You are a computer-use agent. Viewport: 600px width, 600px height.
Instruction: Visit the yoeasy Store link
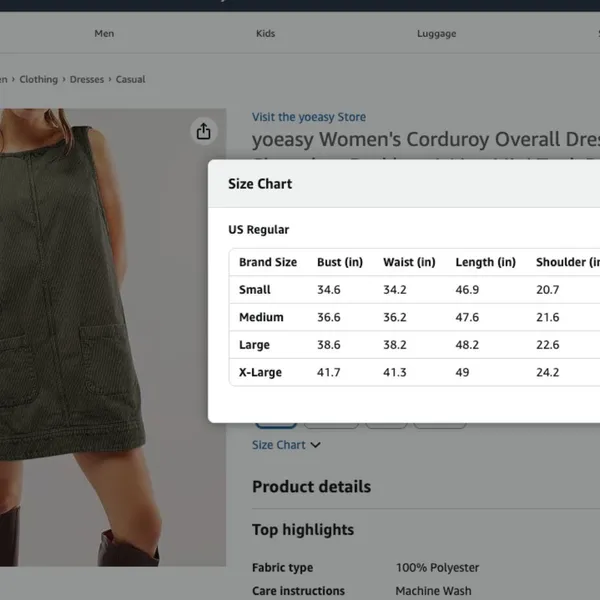coord(309,117)
